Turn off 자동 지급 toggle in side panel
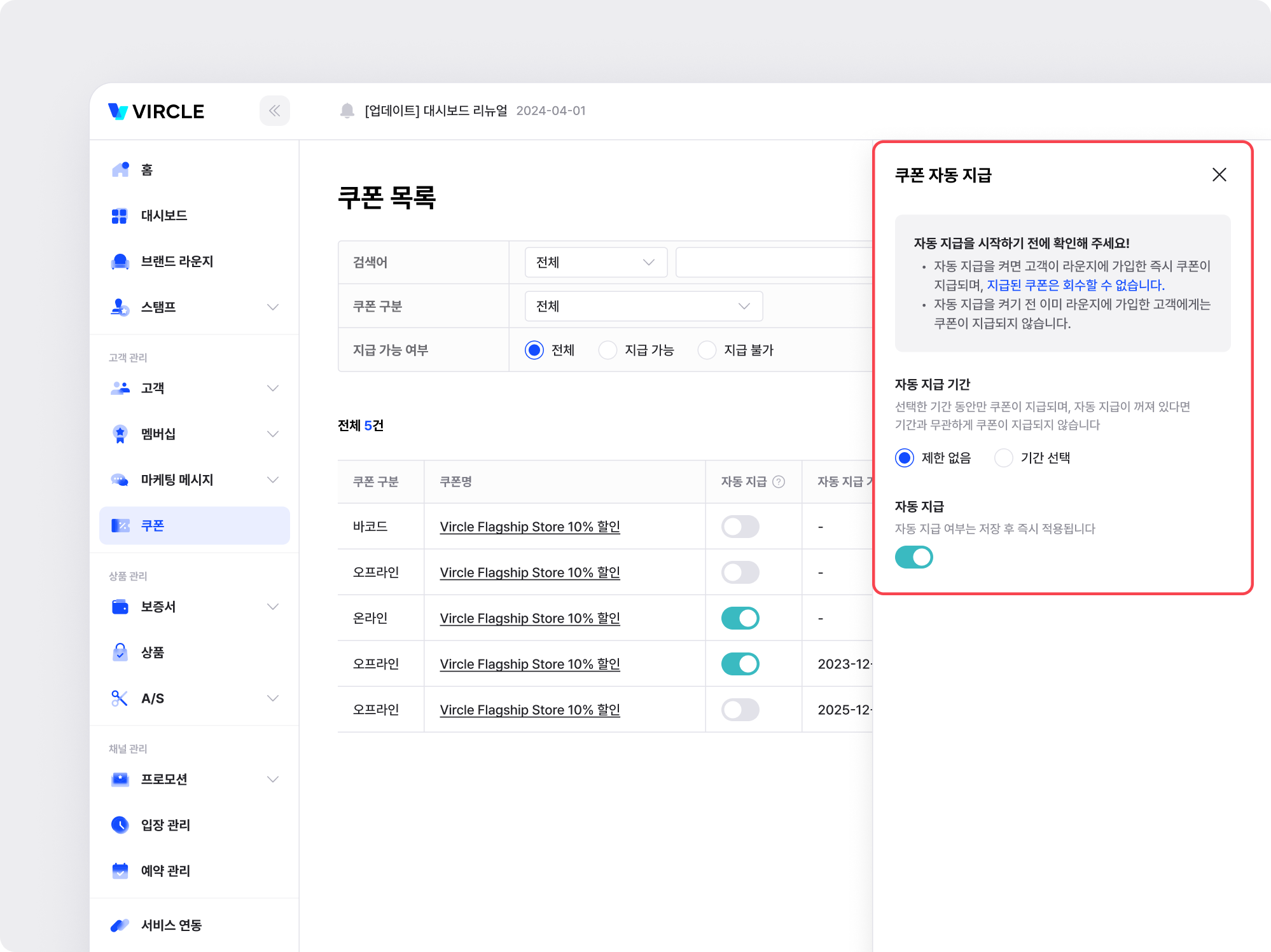 pyautogui.click(x=913, y=557)
